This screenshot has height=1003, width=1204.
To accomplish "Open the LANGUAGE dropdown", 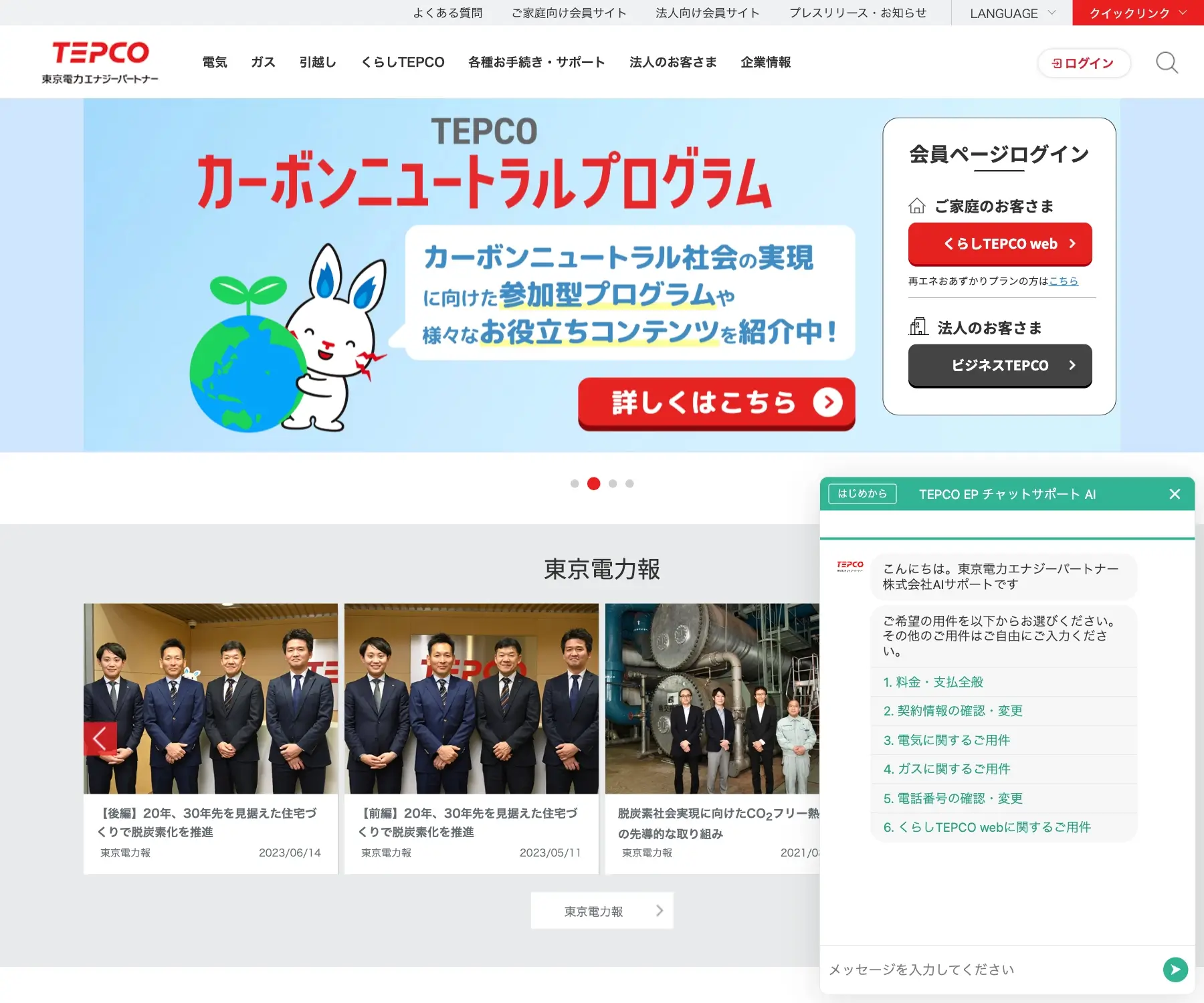I will pyautogui.click(x=1011, y=13).
